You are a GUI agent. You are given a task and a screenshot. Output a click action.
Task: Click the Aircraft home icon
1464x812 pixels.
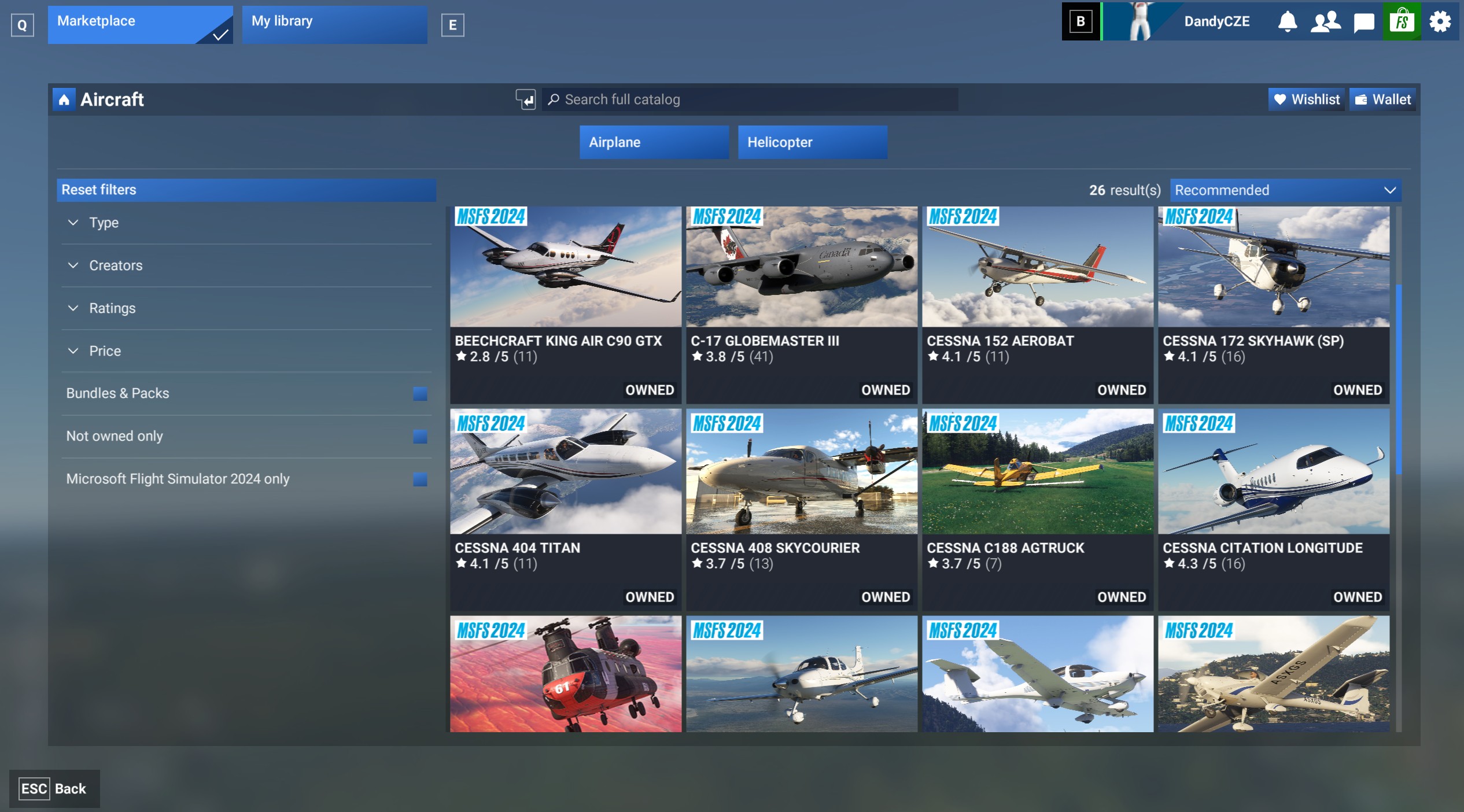pyautogui.click(x=64, y=99)
